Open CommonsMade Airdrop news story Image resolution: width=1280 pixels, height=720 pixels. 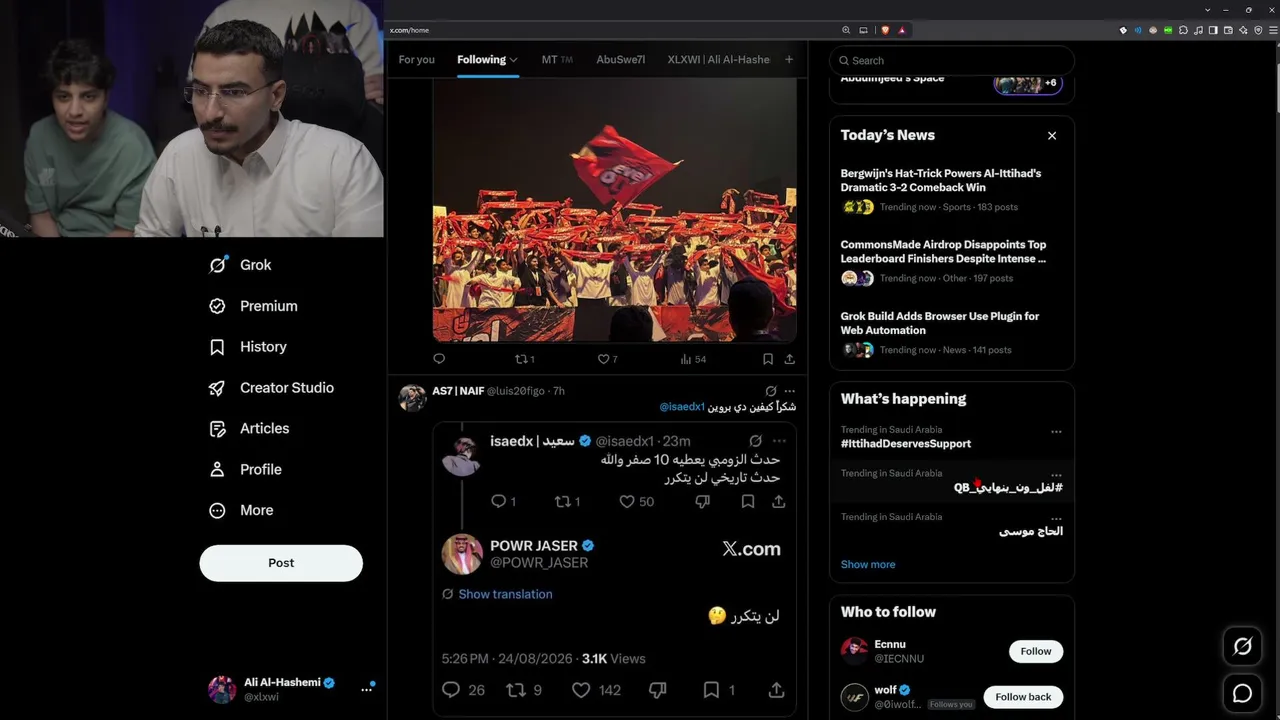pos(952,264)
